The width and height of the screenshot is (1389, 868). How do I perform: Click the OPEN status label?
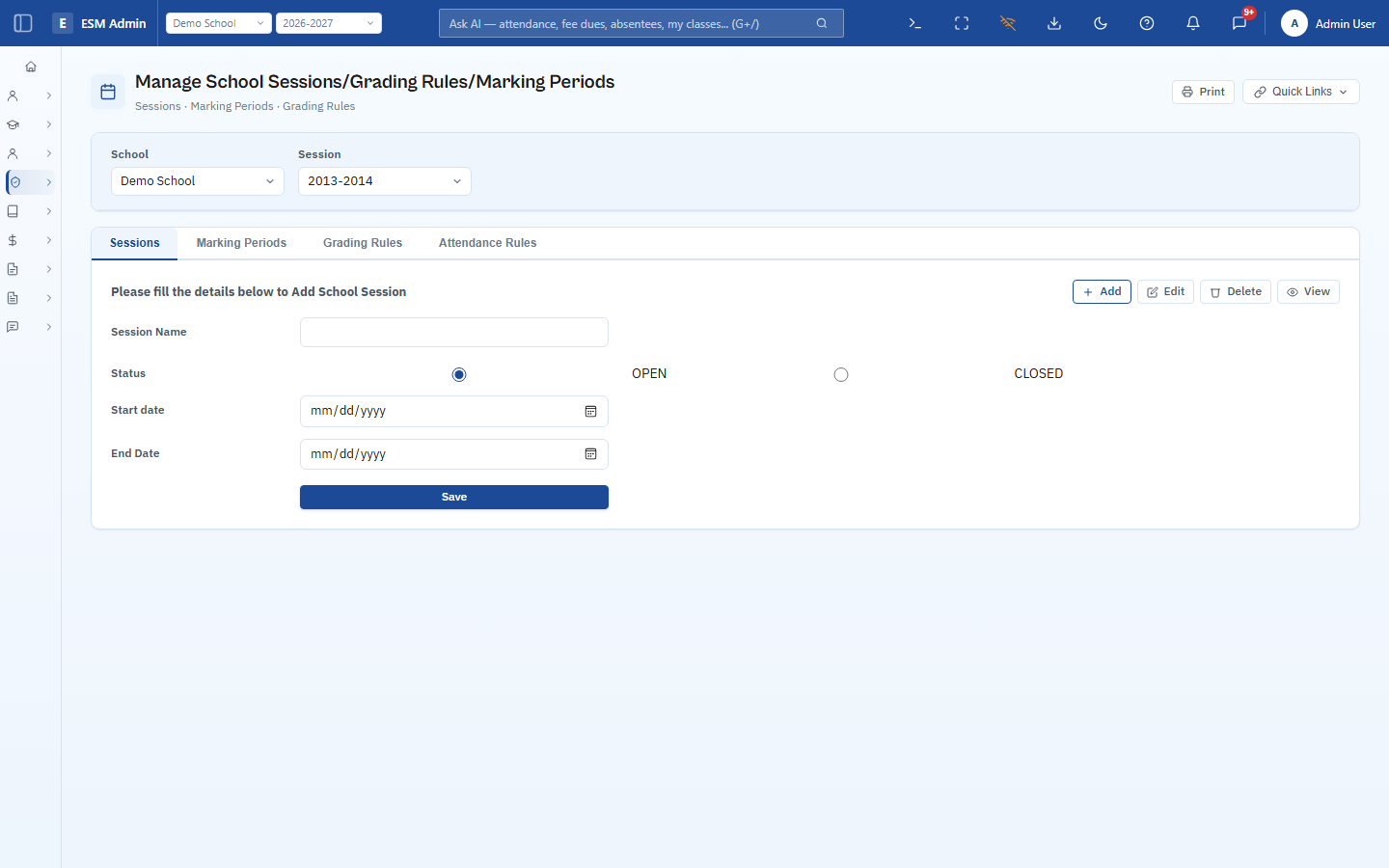coord(649,374)
